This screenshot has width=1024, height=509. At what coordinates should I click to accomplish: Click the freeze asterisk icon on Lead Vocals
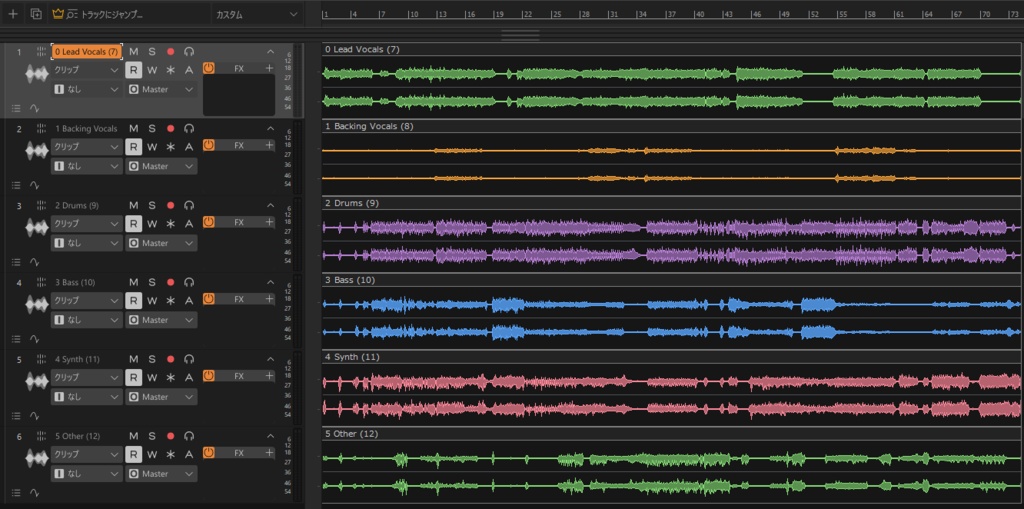click(170, 70)
